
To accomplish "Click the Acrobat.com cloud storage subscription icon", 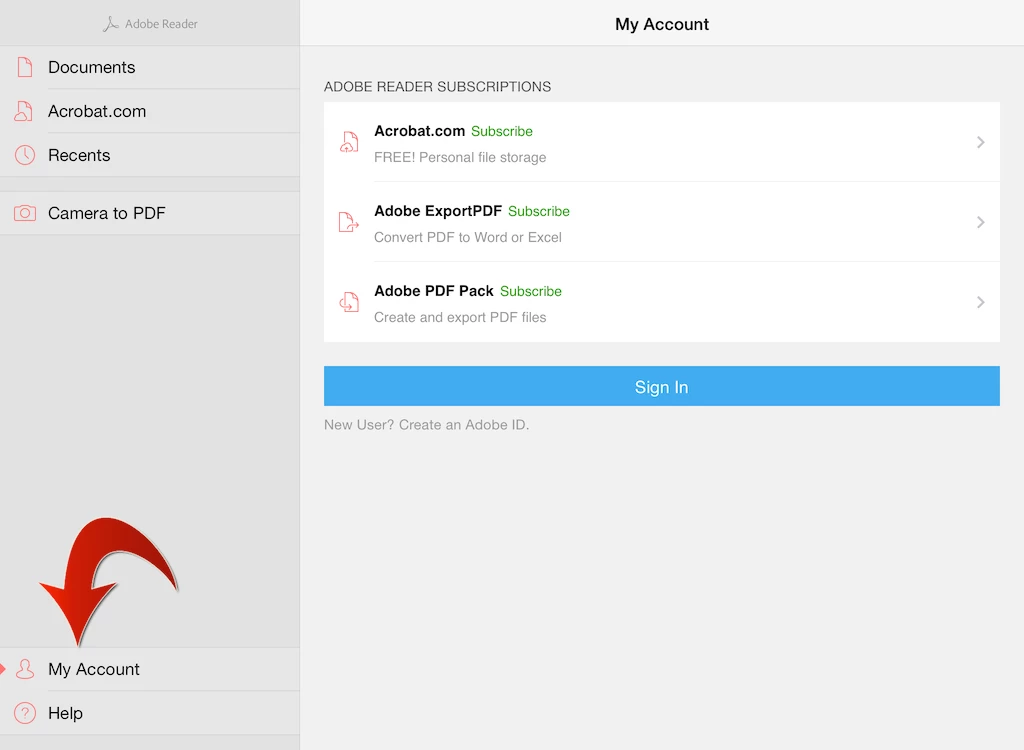I will pyautogui.click(x=349, y=142).
